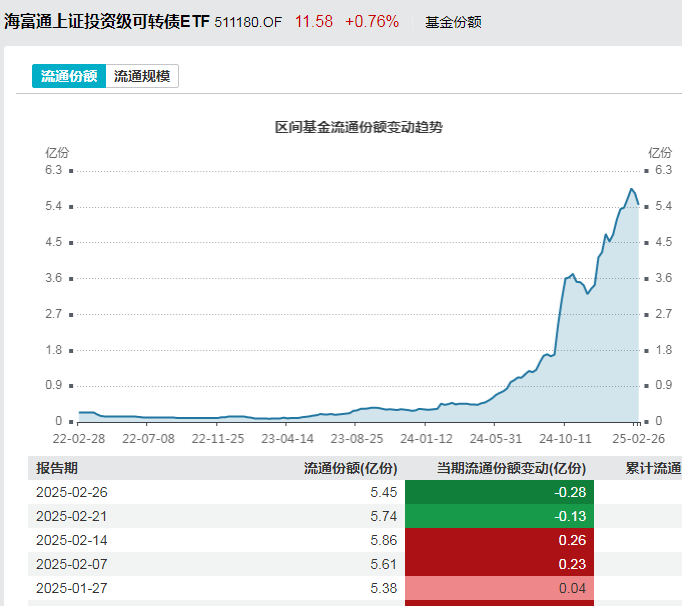
Task: Click the 23-04-14 x-axis date label
Action: (287, 439)
